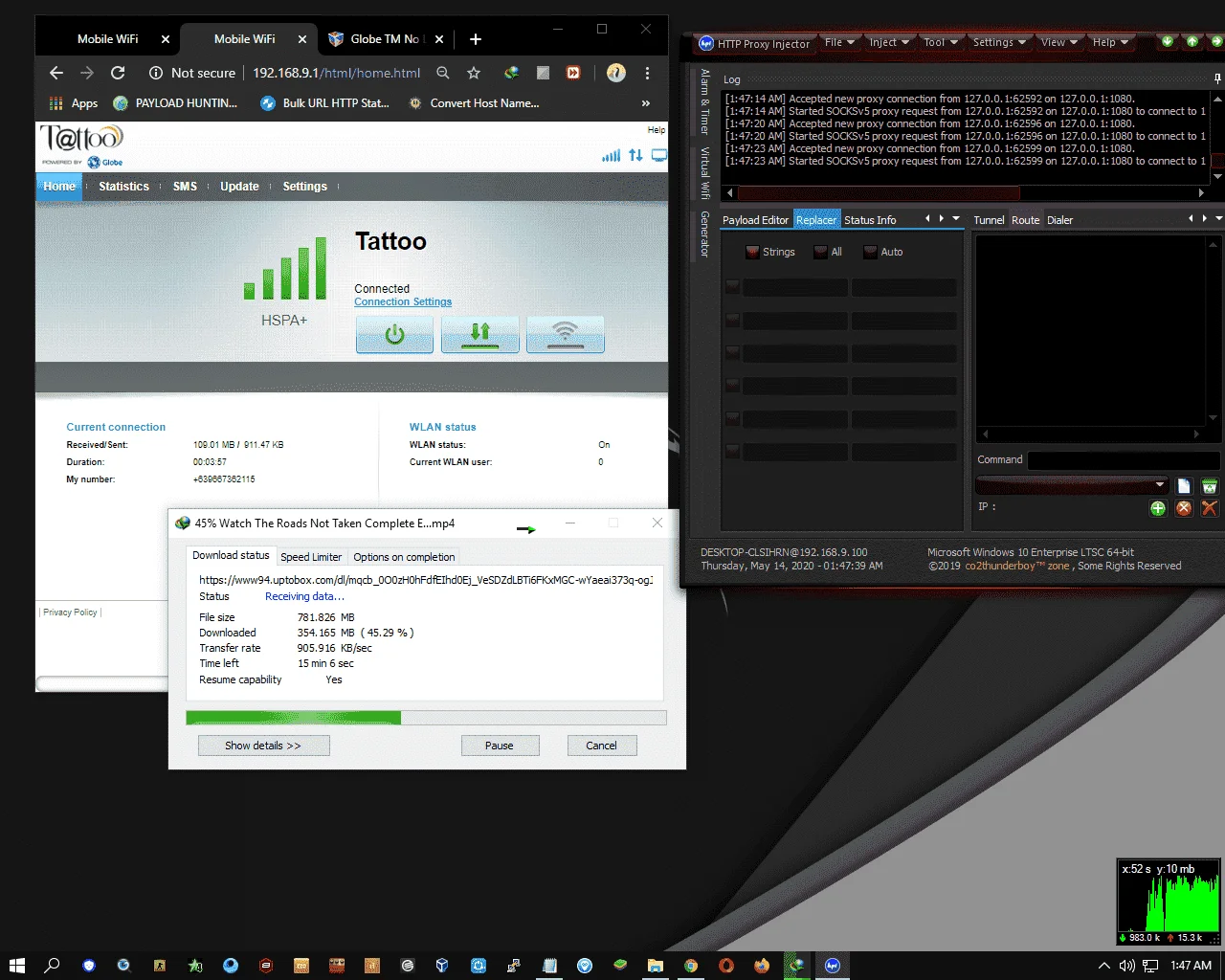Click the HTTP Proxy Injector logo icon

[x=706, y=43]
